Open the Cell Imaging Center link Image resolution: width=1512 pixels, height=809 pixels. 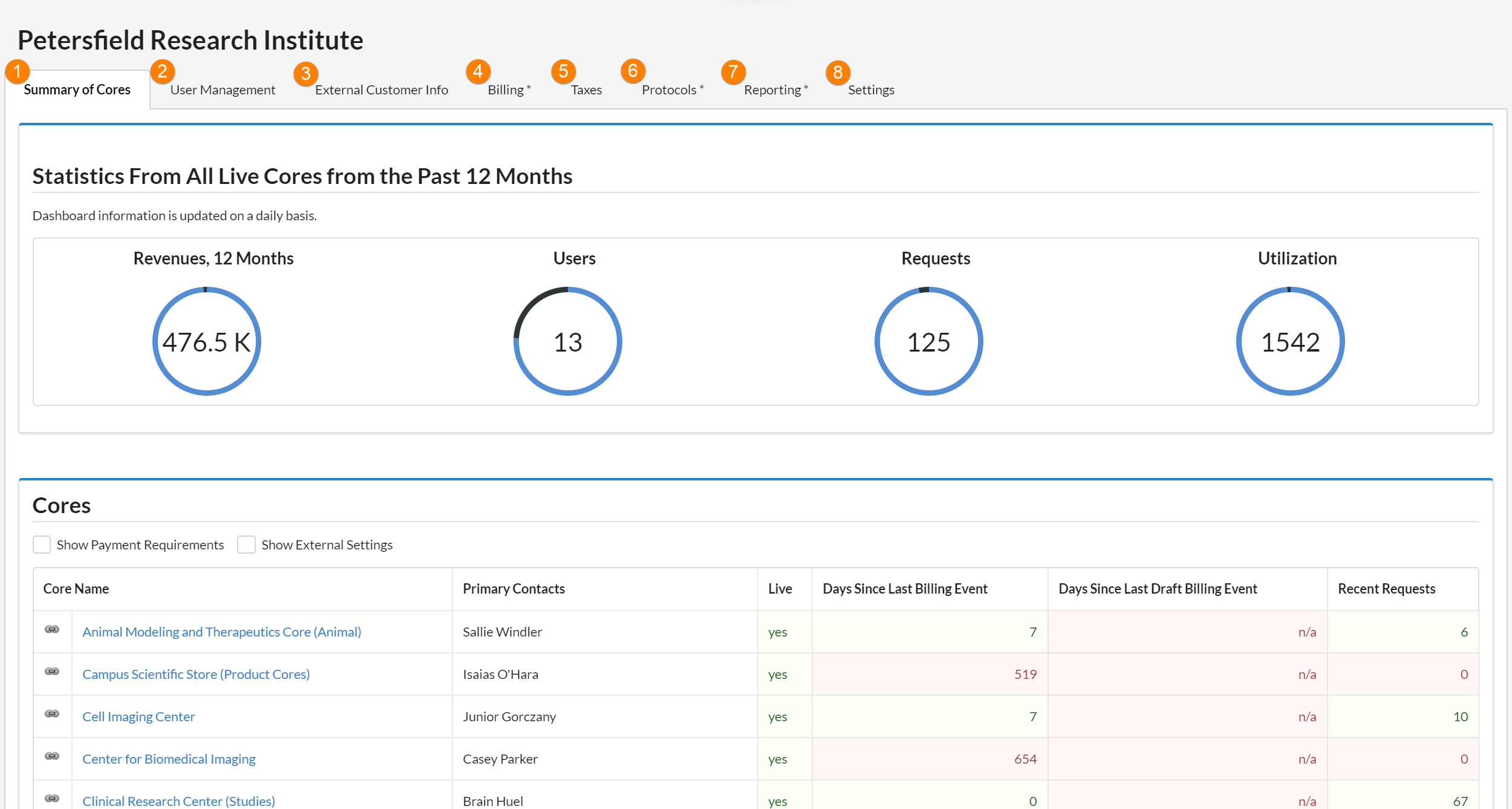tap(138, 716)
